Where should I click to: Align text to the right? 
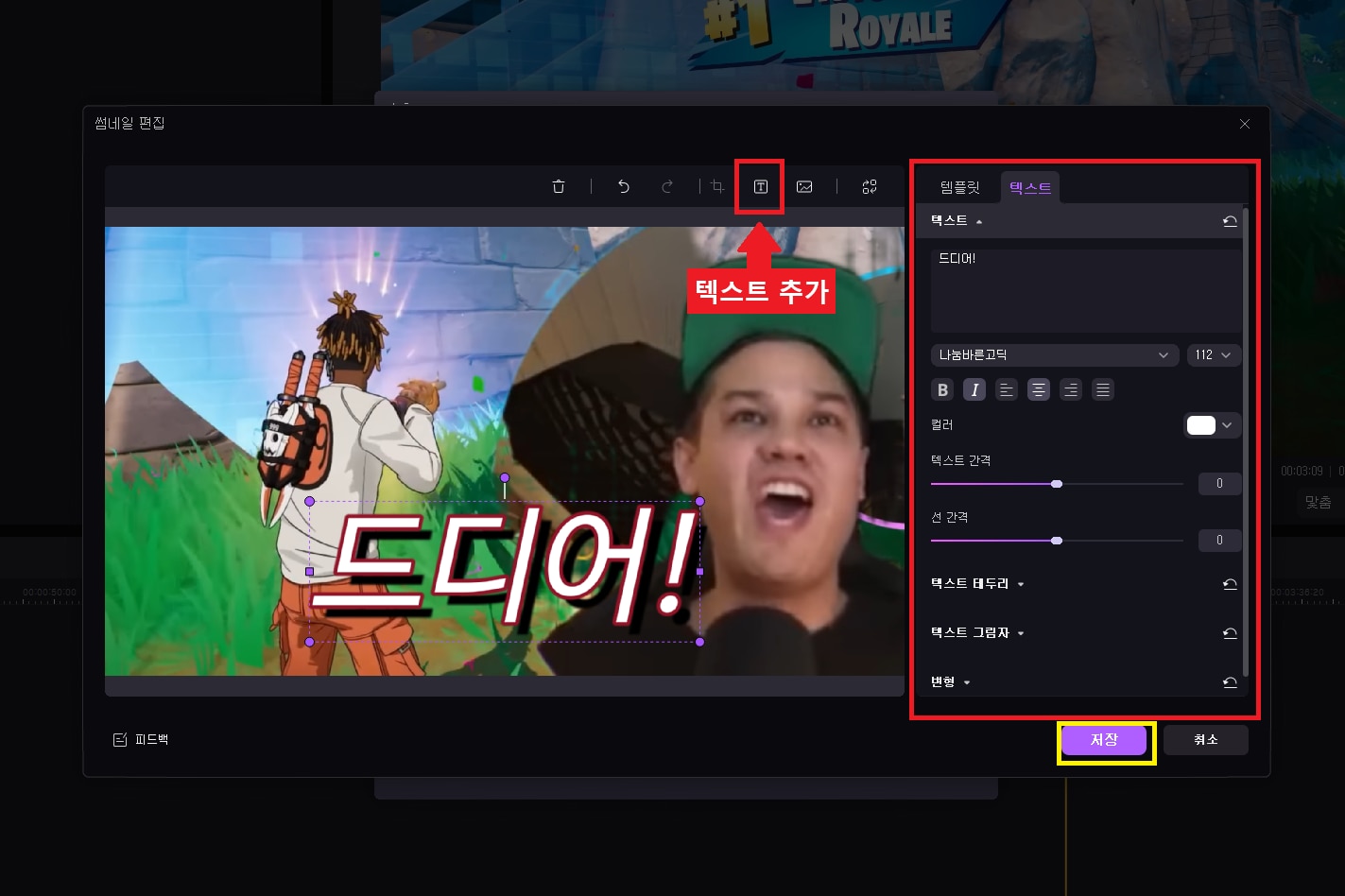(x=1071, y=389)
